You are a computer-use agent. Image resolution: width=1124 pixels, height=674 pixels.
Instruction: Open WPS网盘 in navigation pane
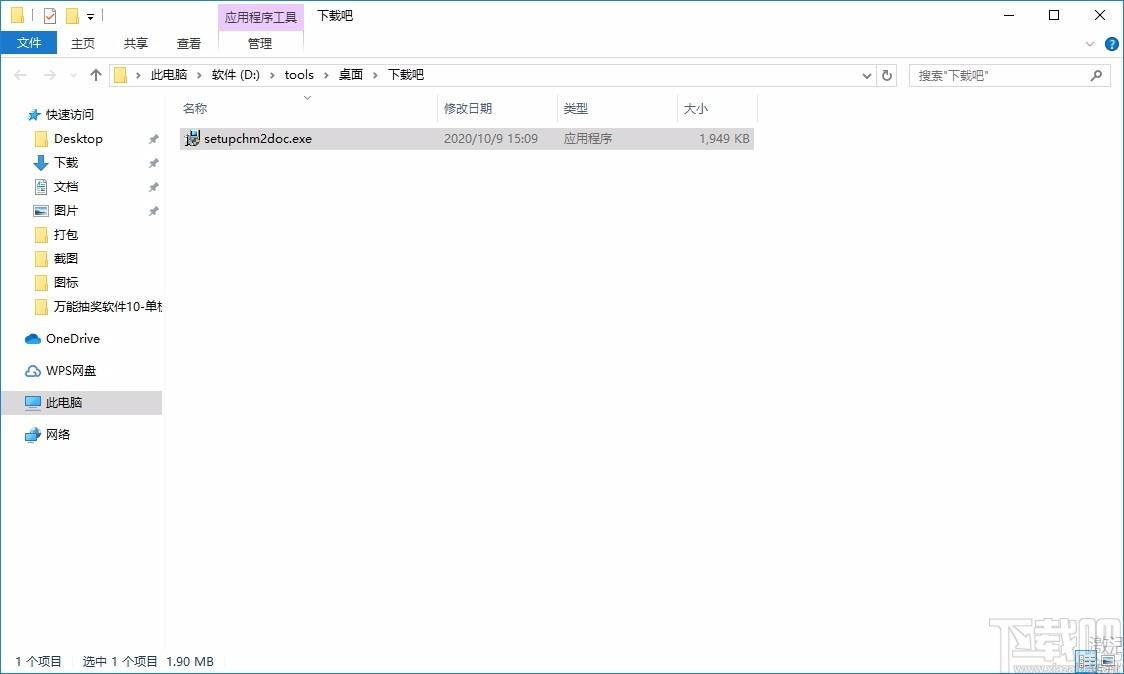71,371
